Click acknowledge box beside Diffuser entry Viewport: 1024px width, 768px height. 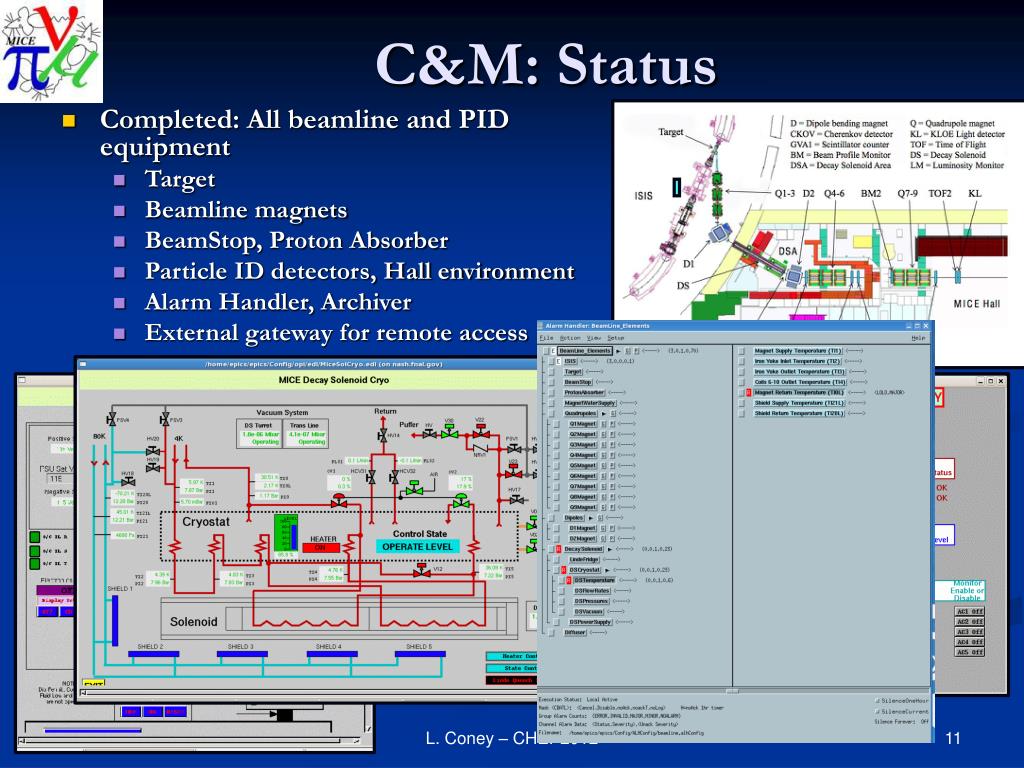click(x=552, y=632)
